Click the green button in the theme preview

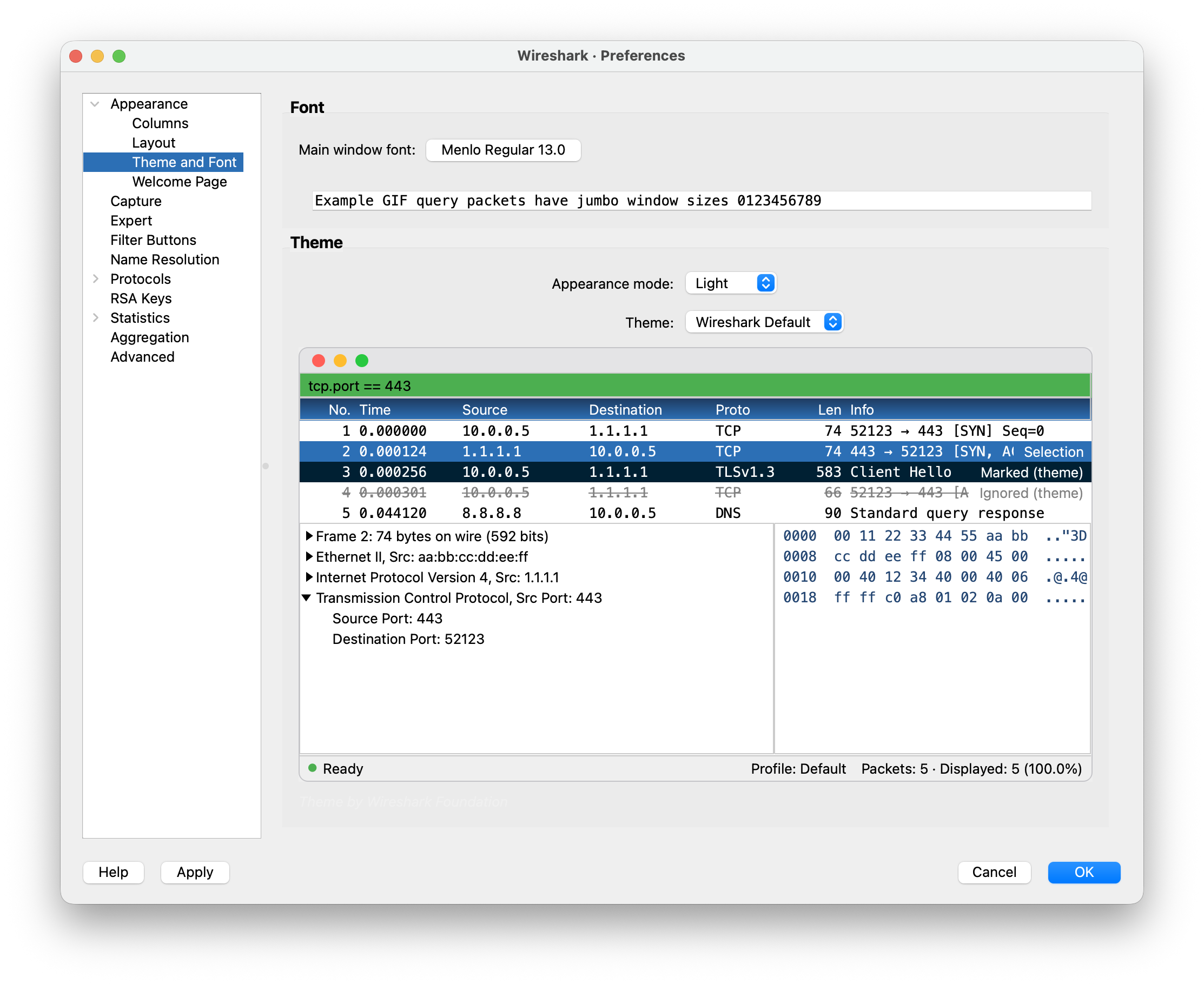[x=362, y=361]
